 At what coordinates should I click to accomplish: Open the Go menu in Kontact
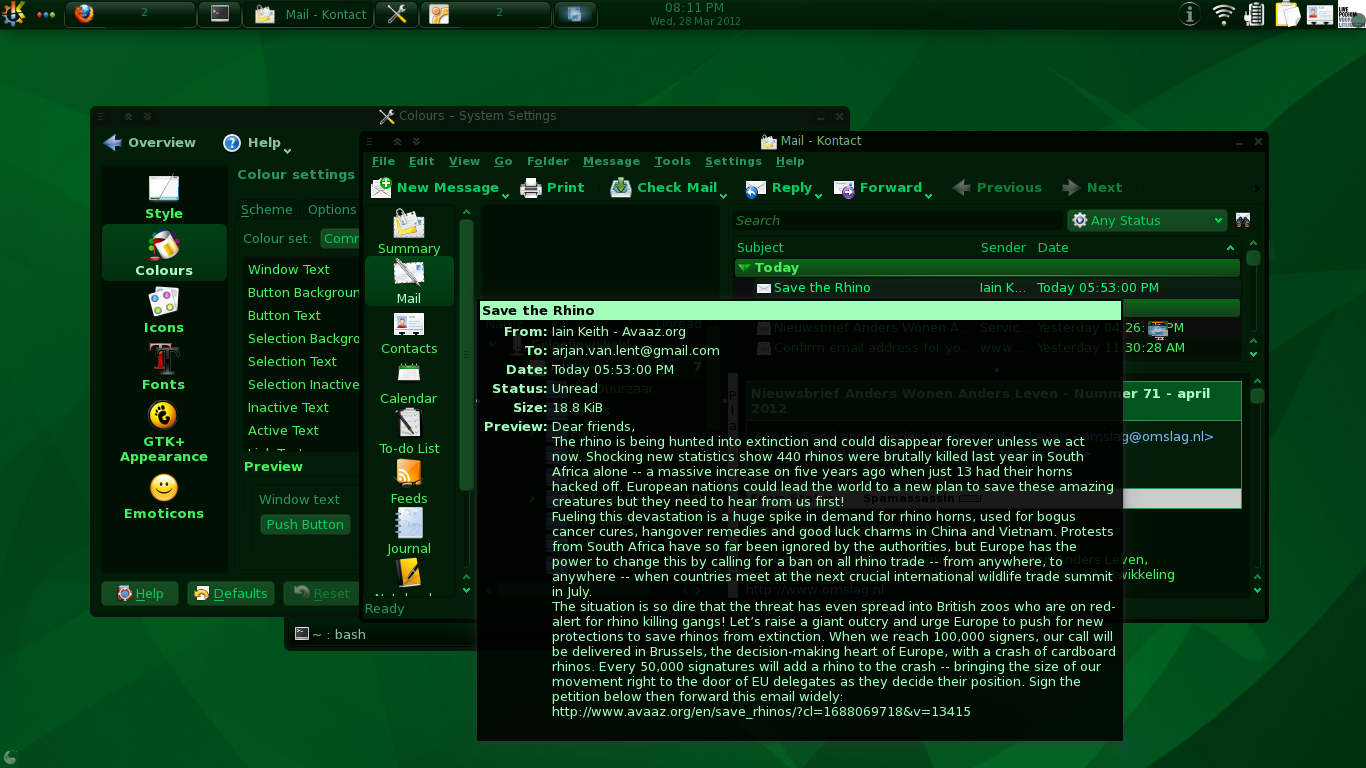pos(503,161)
